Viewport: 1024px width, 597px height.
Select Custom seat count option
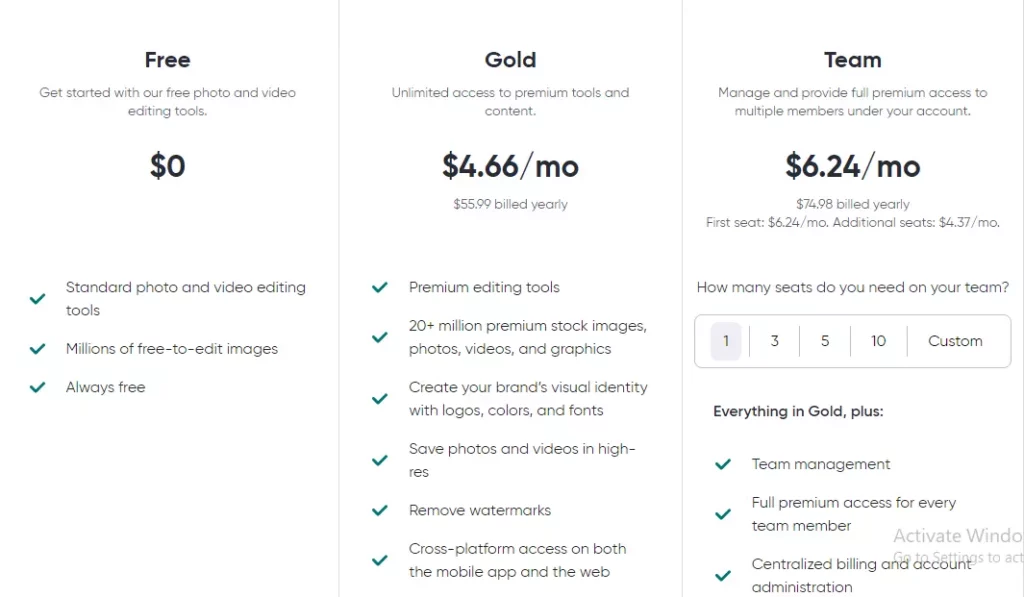click(x=955, y=341)
